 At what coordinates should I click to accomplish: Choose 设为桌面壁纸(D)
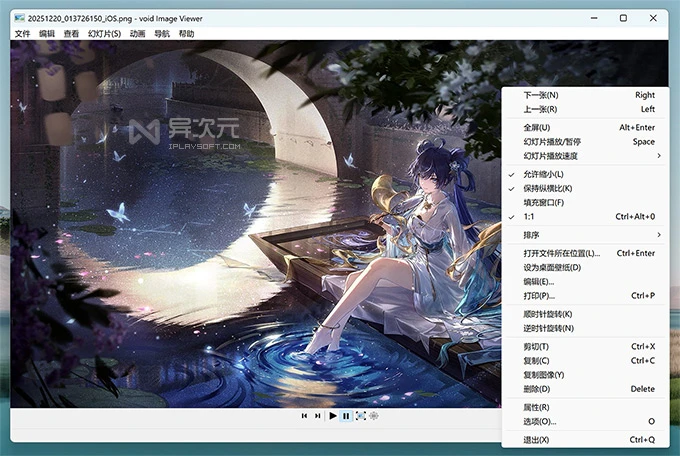pyautogui.click(x=585, y=268)
